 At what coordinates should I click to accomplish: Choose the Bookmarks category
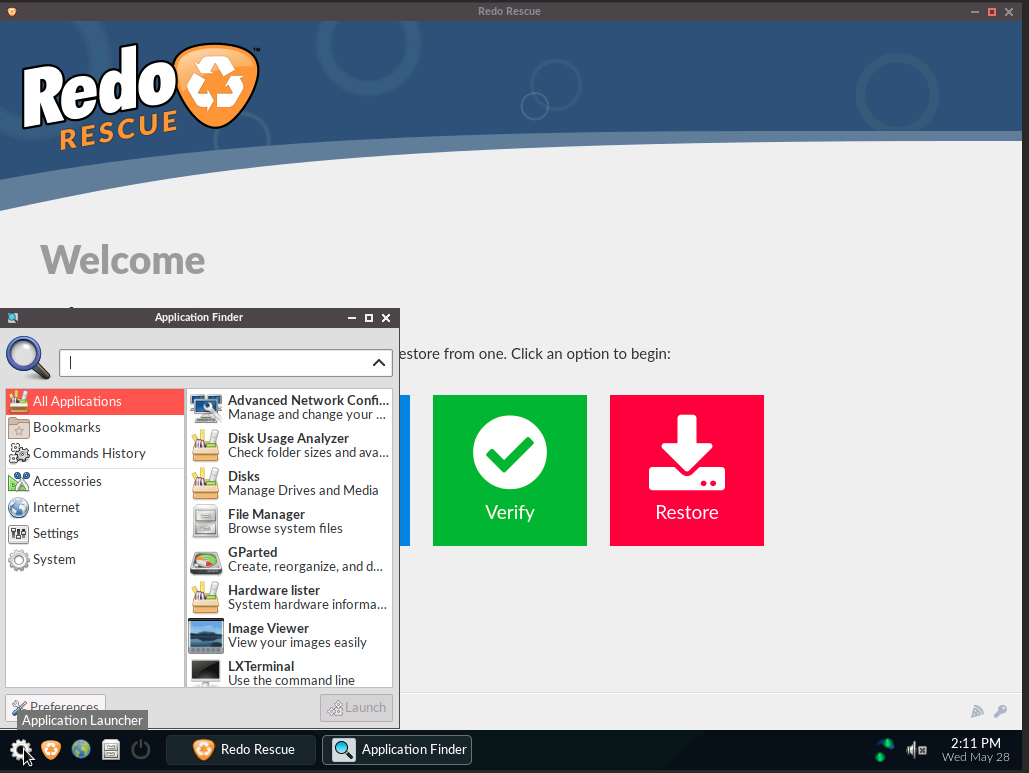click(95, 428)
